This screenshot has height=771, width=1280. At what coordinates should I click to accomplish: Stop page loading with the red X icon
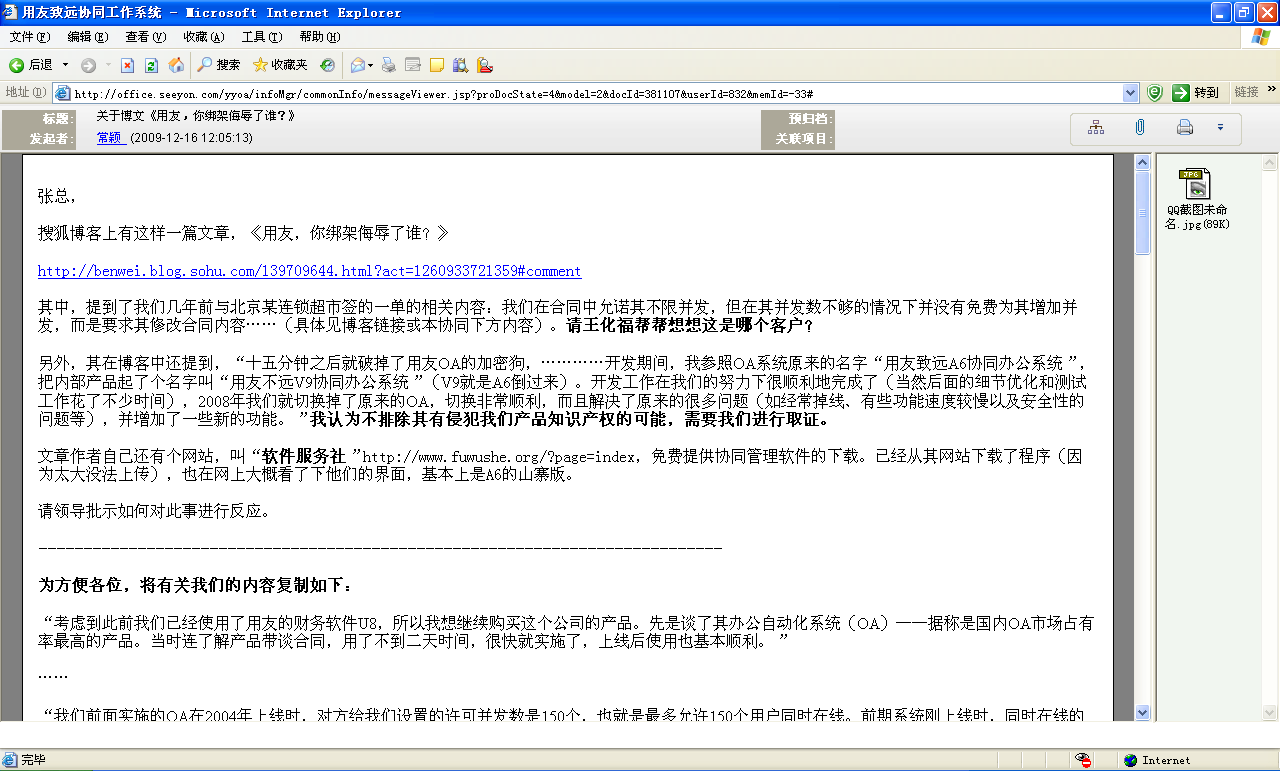coord(127,65)
